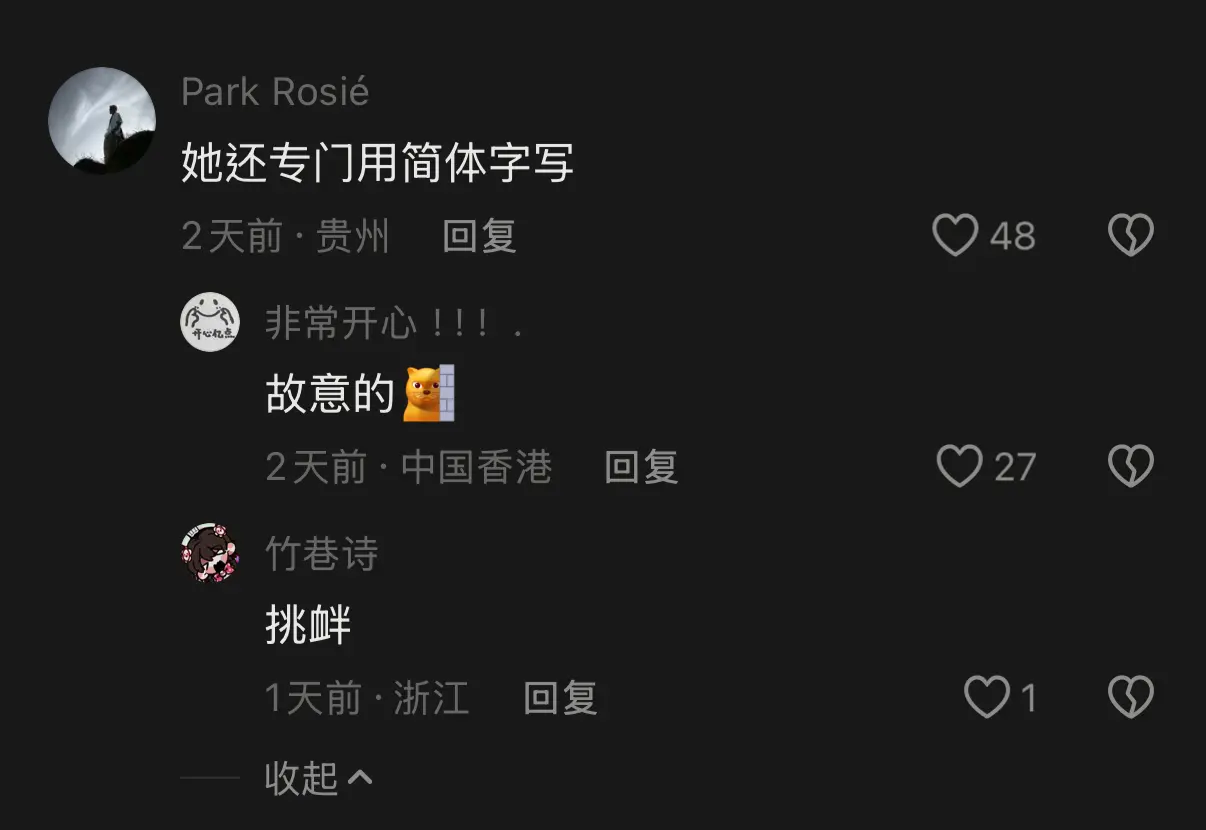Tap broken heart on 故意的 reply
The height and width of the screenshot is (830, 1206).
[x=1131, y=467]
